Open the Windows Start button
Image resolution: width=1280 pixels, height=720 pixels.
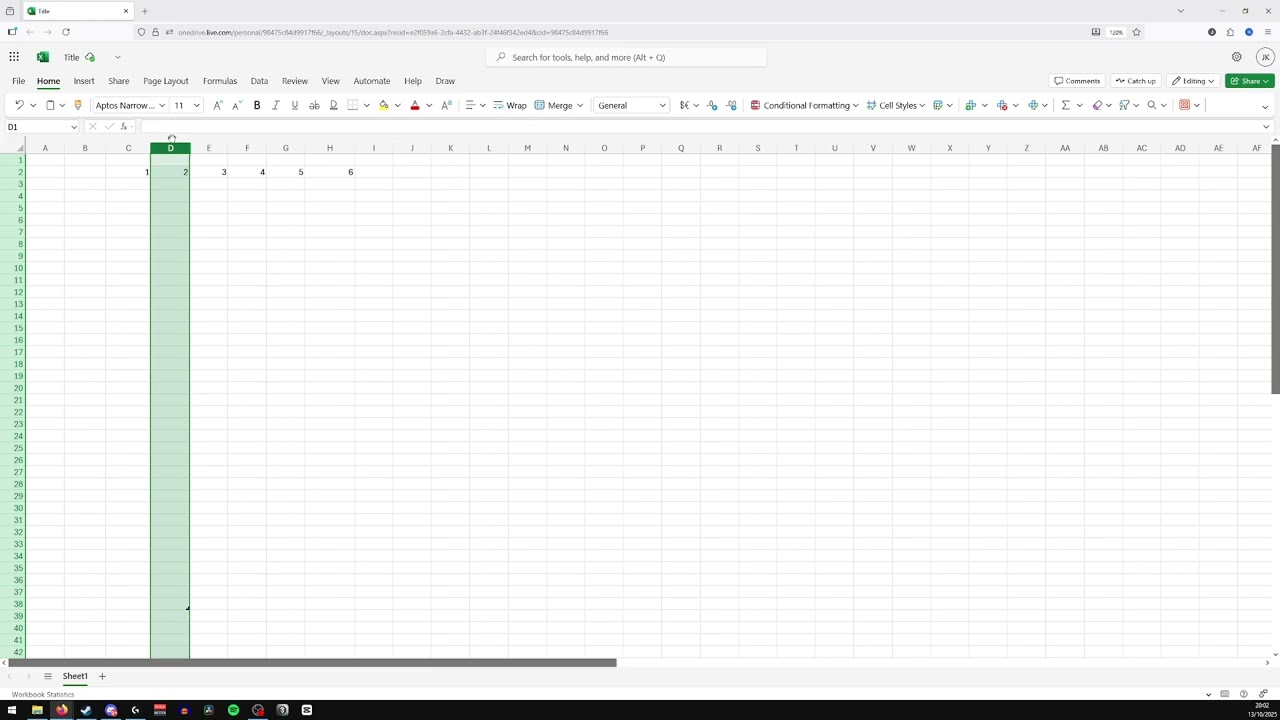point(12,710)
